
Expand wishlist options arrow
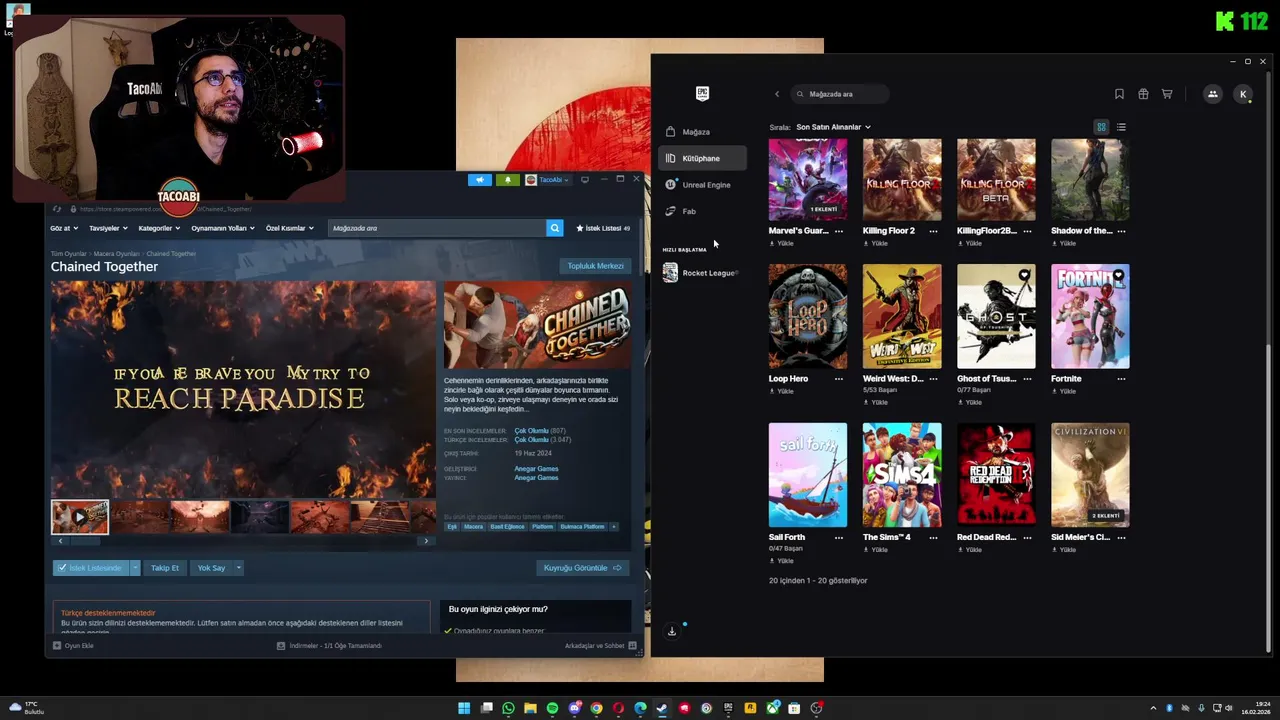[135, 568]
